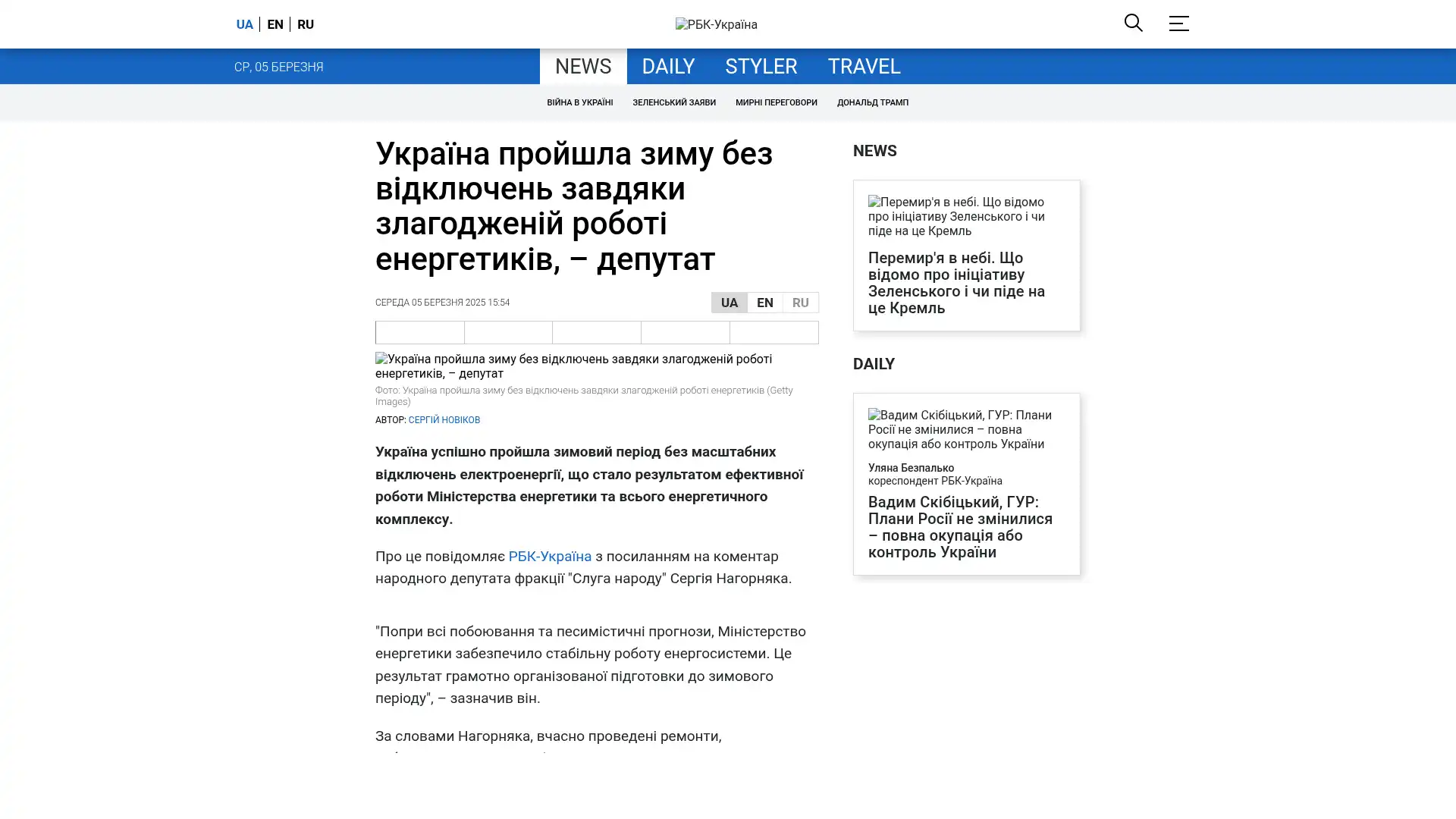Open the ДОНАЛЬД ТРАМП topic link
1456x819 pixels.
pos(872,102)
